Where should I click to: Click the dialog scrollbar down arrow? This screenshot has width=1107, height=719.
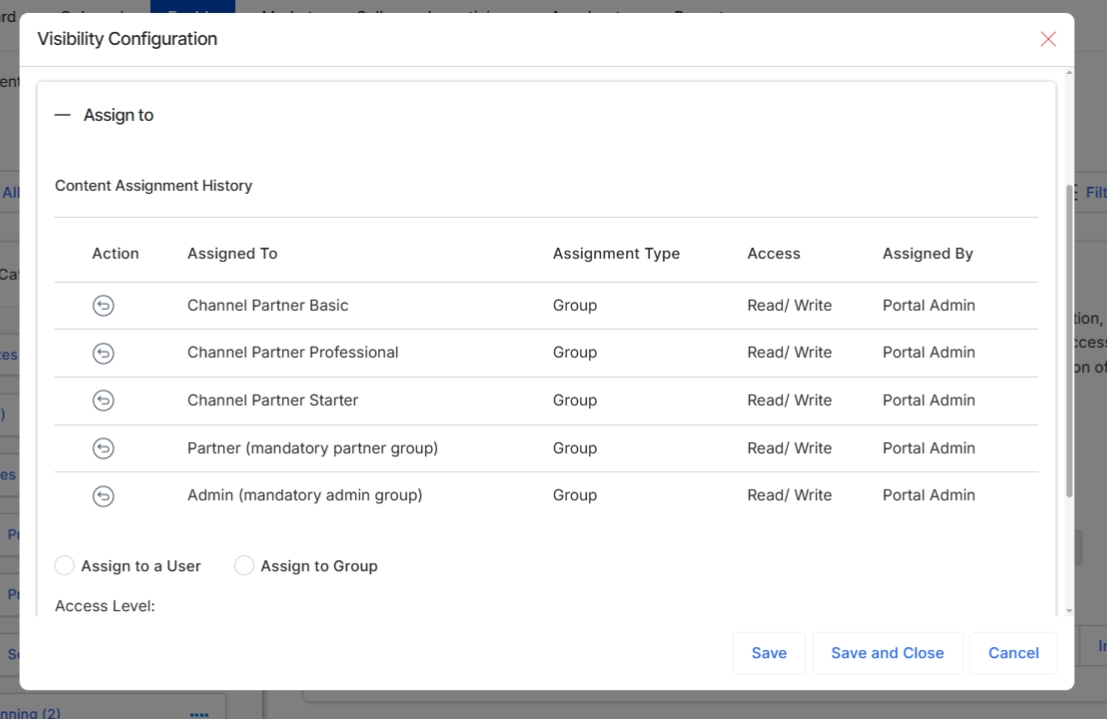click(1069, 611)
